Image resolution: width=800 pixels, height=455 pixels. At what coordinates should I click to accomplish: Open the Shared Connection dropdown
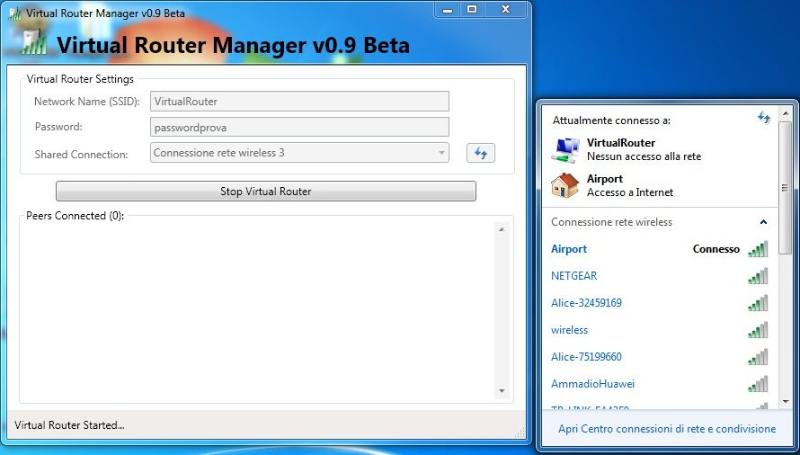point(299,153)
